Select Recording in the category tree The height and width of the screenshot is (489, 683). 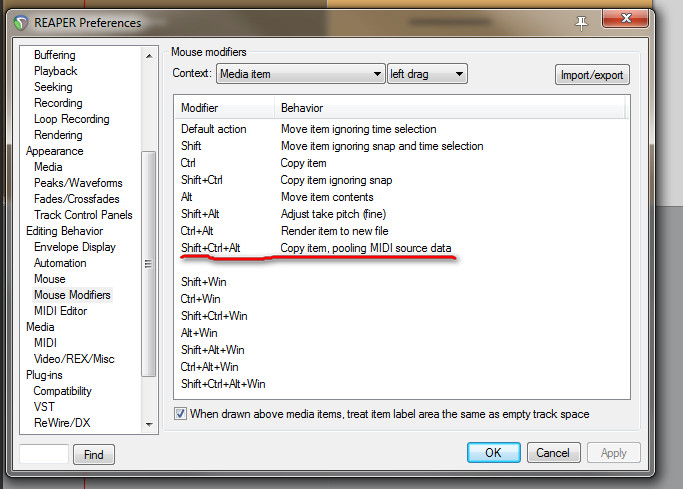(58, 103)
